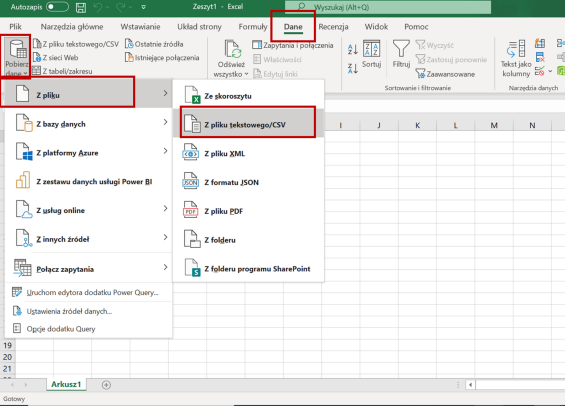Switch to Wstawianie tab
The height and width of the screenshot is (406, 565).
point(140,27)
